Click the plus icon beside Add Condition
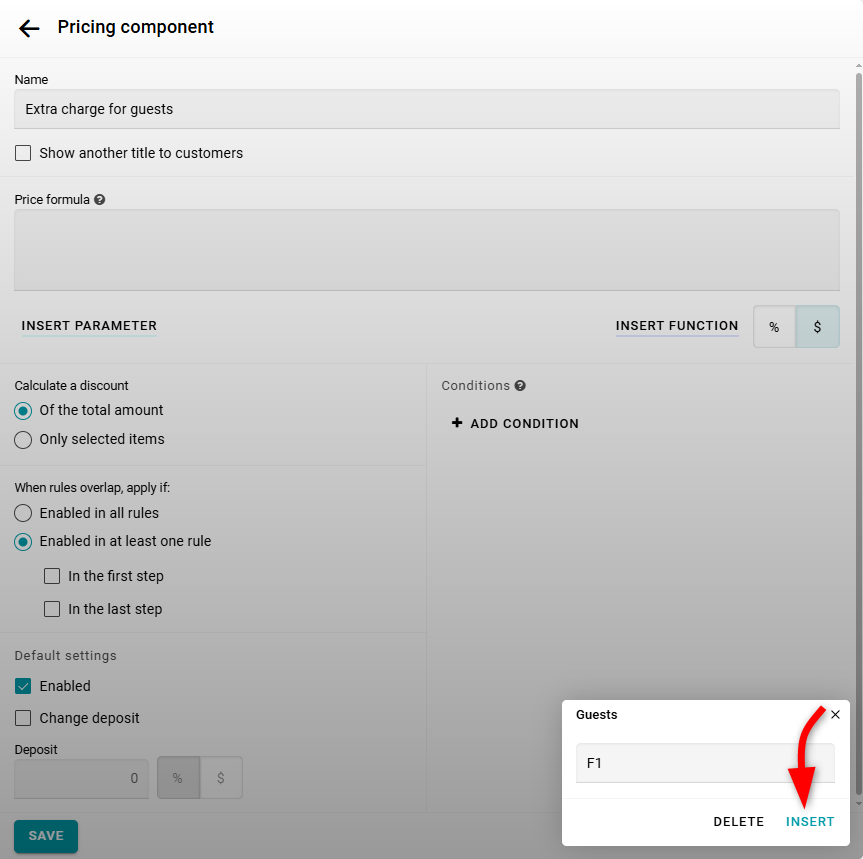 click(x=457, y=424)
